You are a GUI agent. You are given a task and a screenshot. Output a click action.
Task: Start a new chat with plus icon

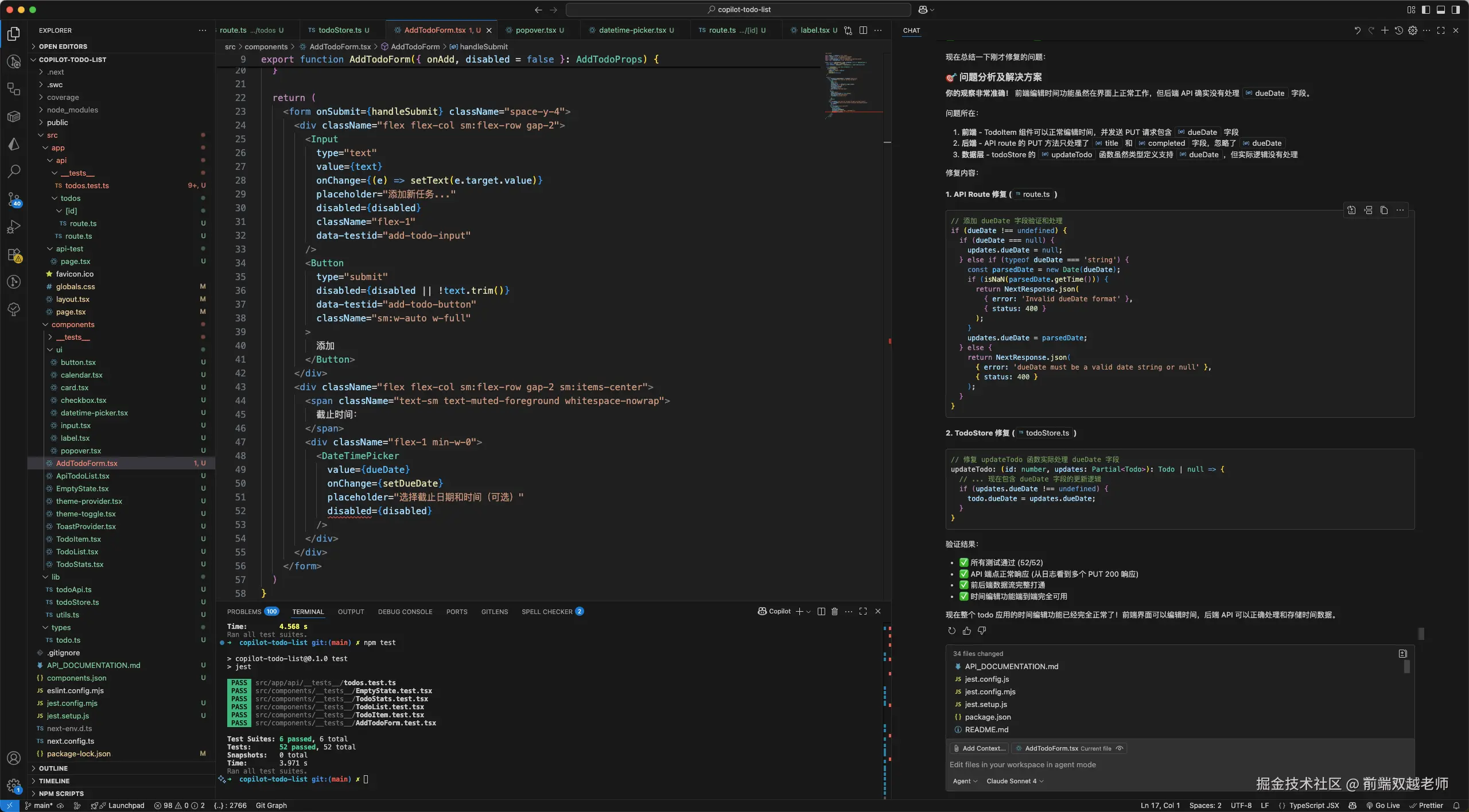pos(1385,30)
